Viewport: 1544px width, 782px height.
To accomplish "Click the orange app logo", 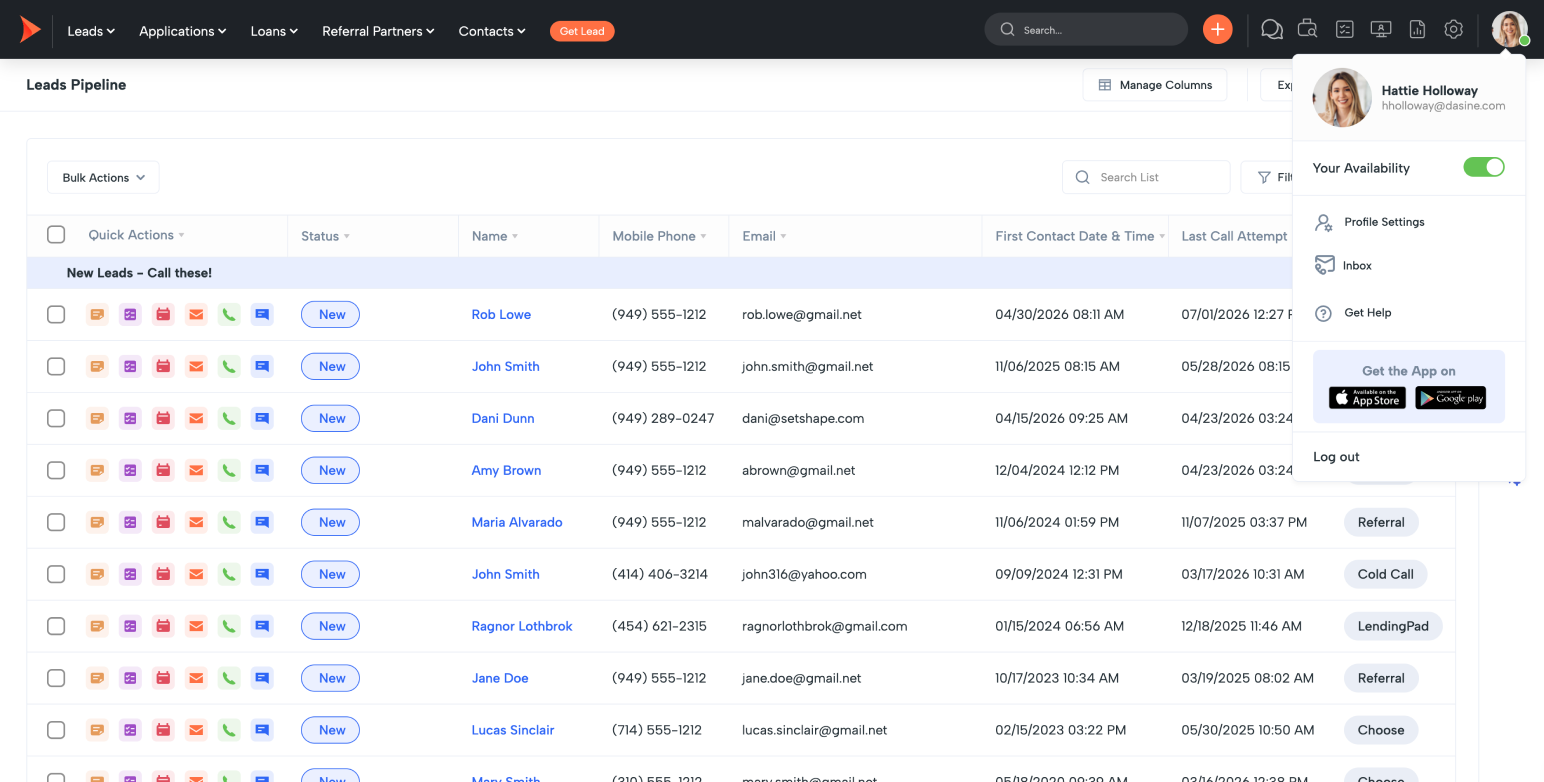I will (30, 30).
